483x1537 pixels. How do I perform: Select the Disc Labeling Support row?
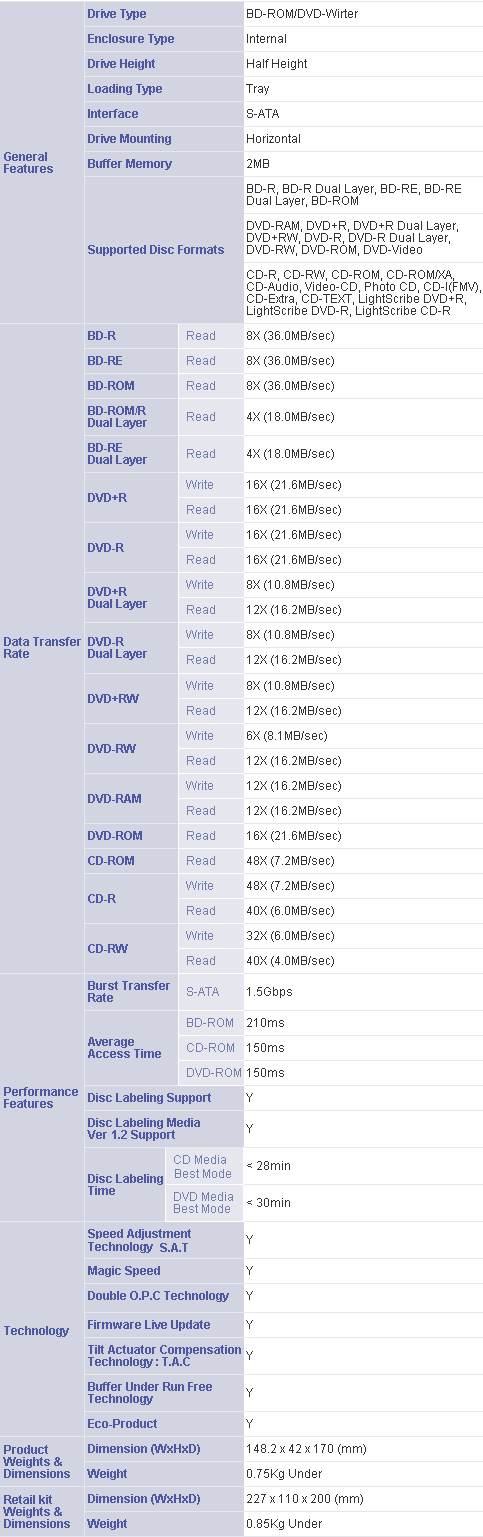283,1097
